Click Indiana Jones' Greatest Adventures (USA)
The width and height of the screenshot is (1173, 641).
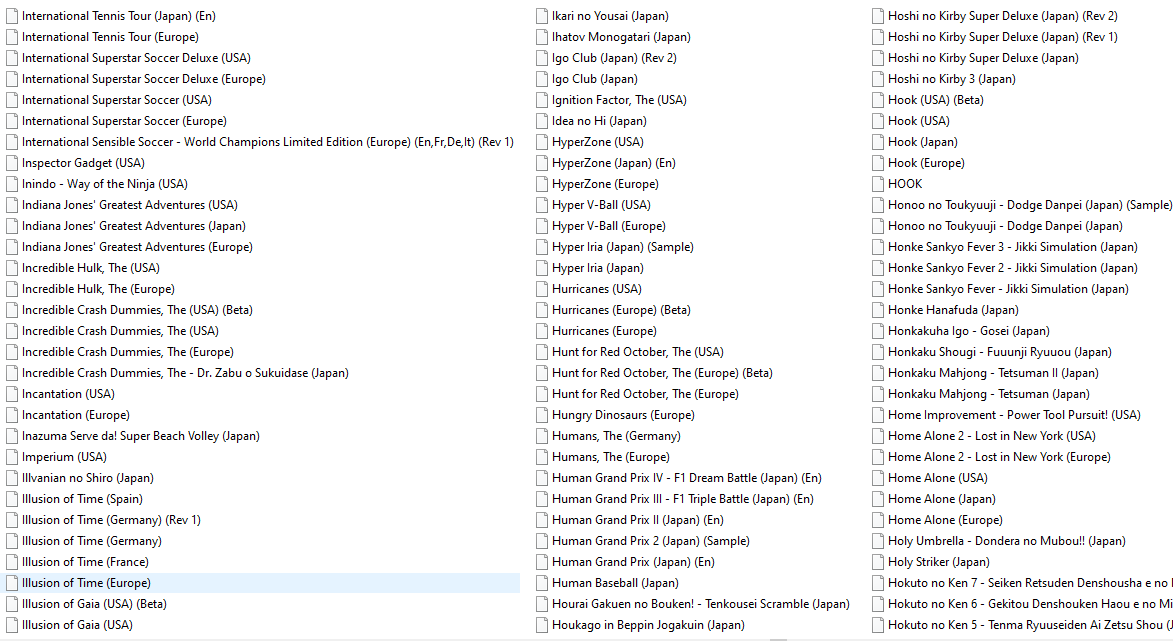tap(129, 205)
